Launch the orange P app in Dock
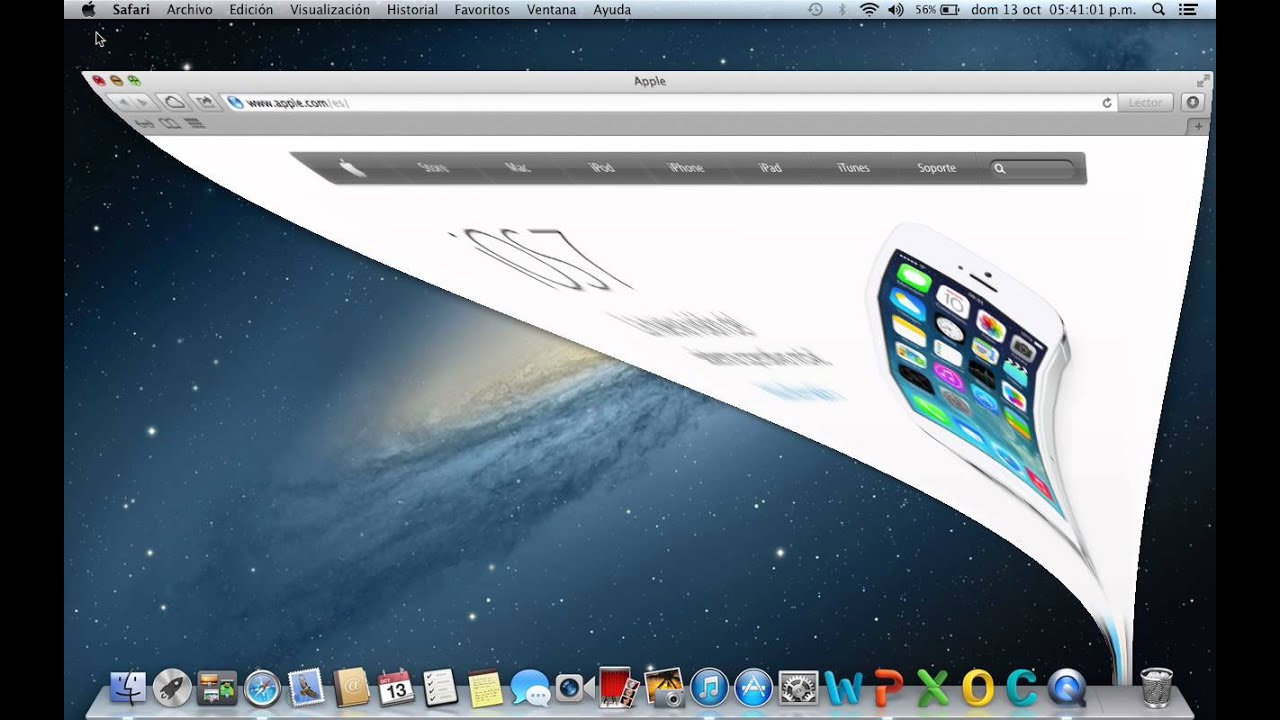The image size is (1280, 720). 888,688
